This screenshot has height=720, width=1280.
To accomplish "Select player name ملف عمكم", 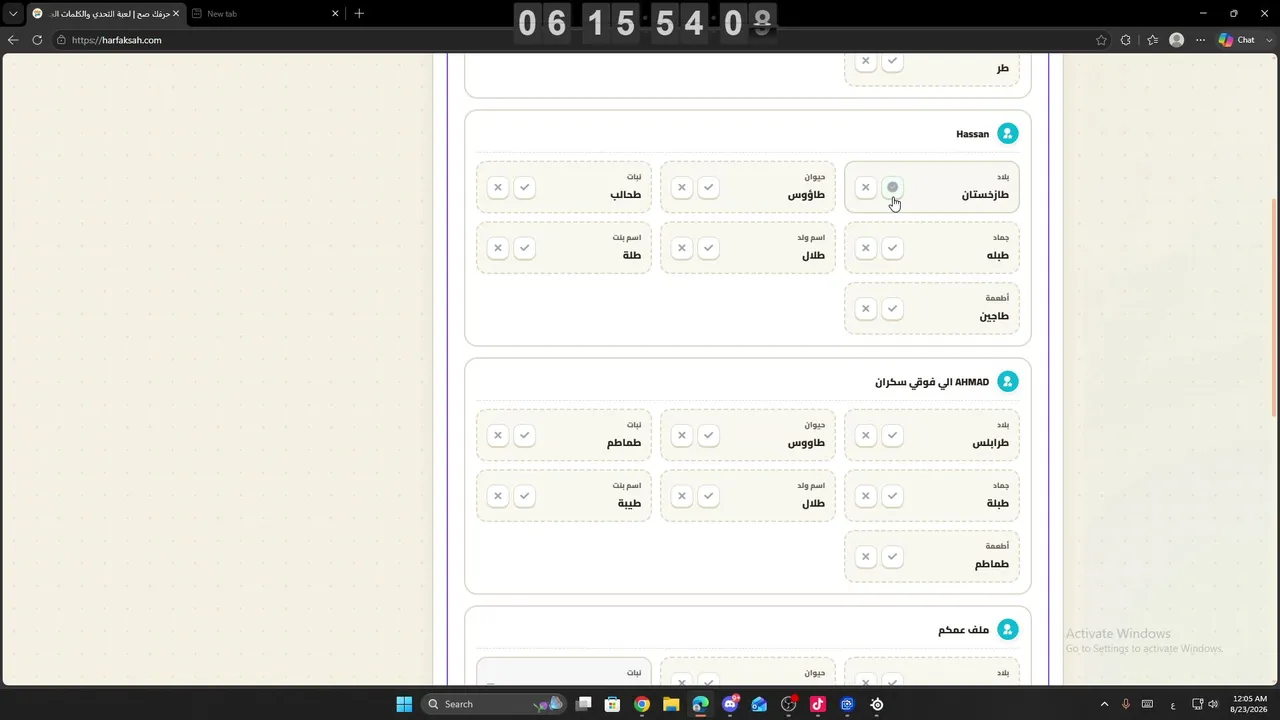I will pos(964,630).
